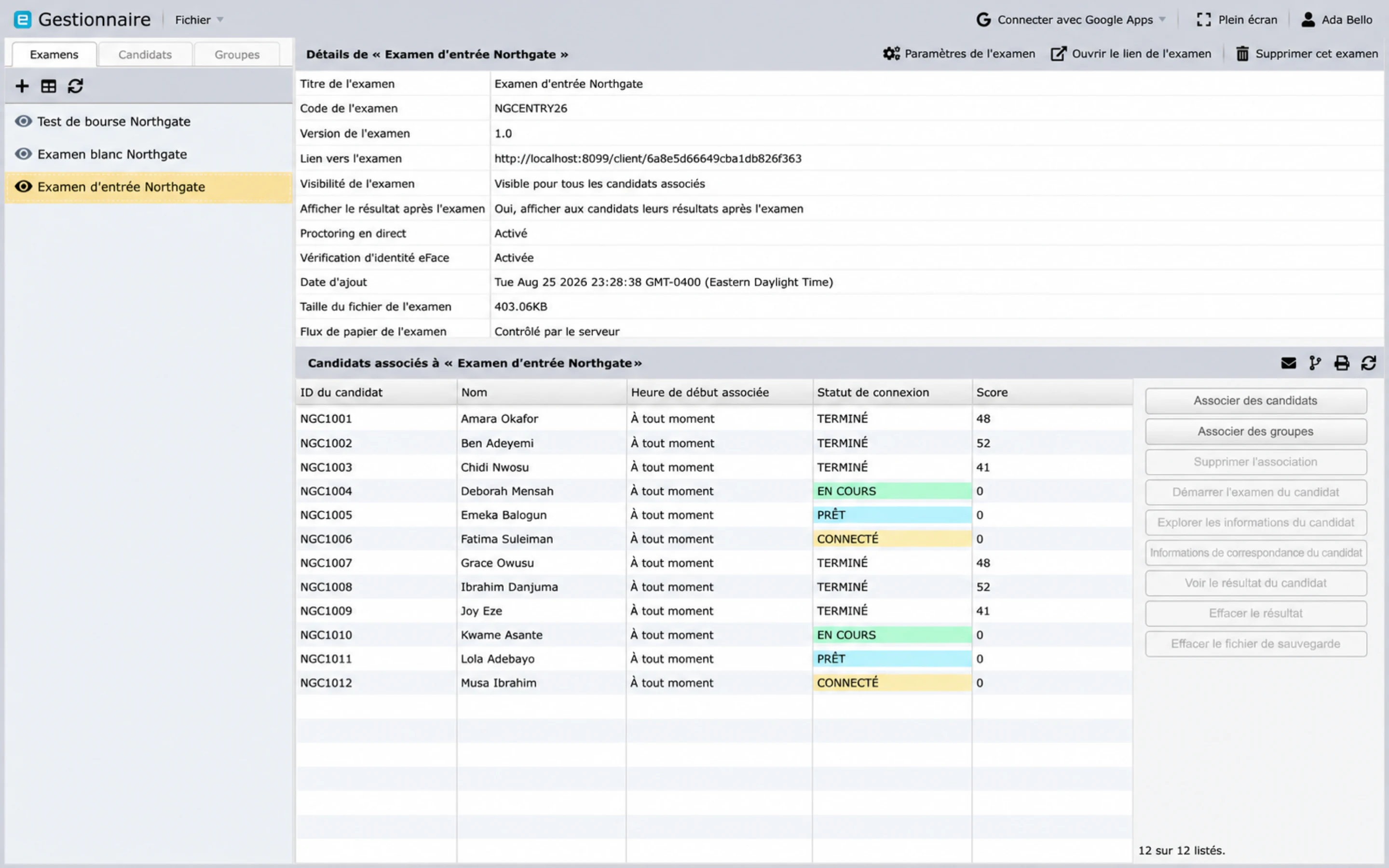Click the Google logo icon
This screenshot has height=868, width=1389.
pyautogui.click(x=984, y=19)
